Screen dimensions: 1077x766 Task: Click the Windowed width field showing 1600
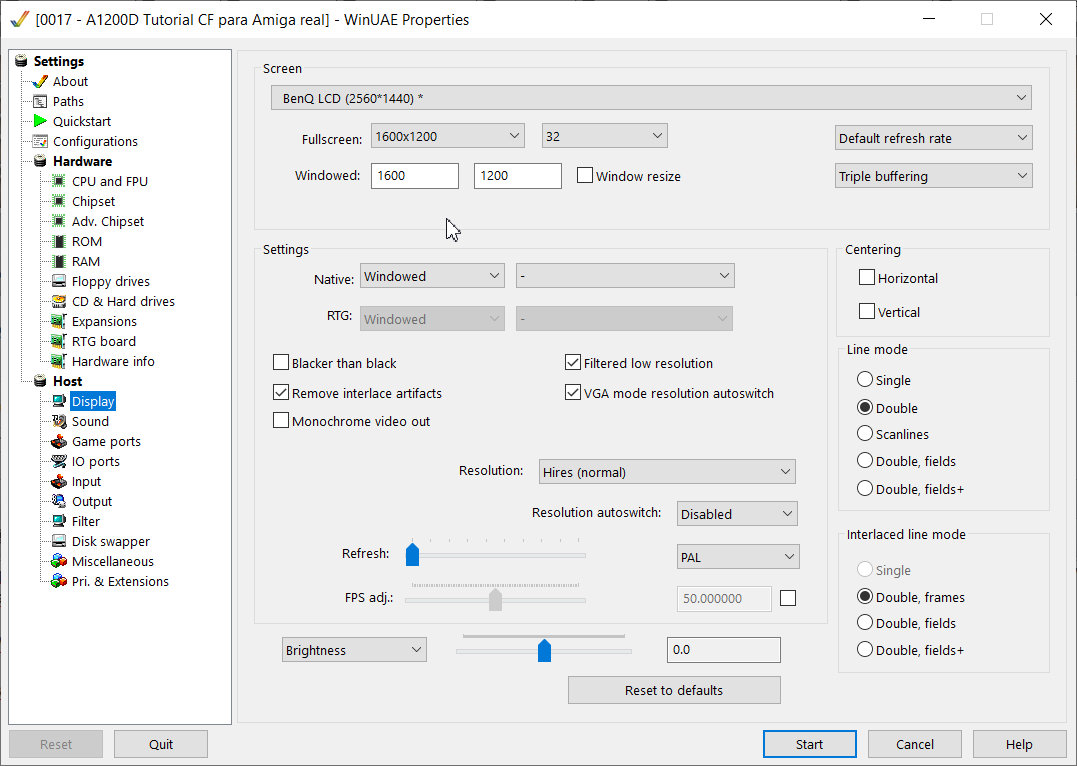(x=415, y=175)
